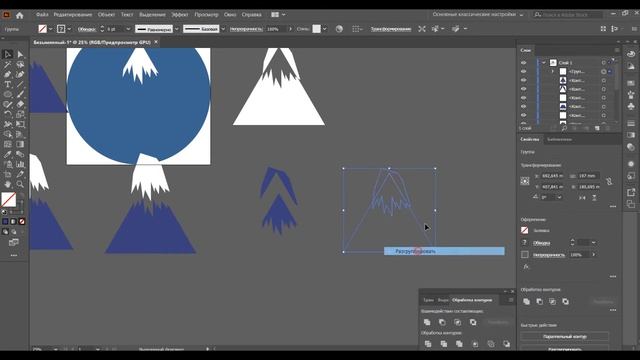Click Minus Back in the floating Pathfinder panel
640x360 pixels.
pos(507,344)
